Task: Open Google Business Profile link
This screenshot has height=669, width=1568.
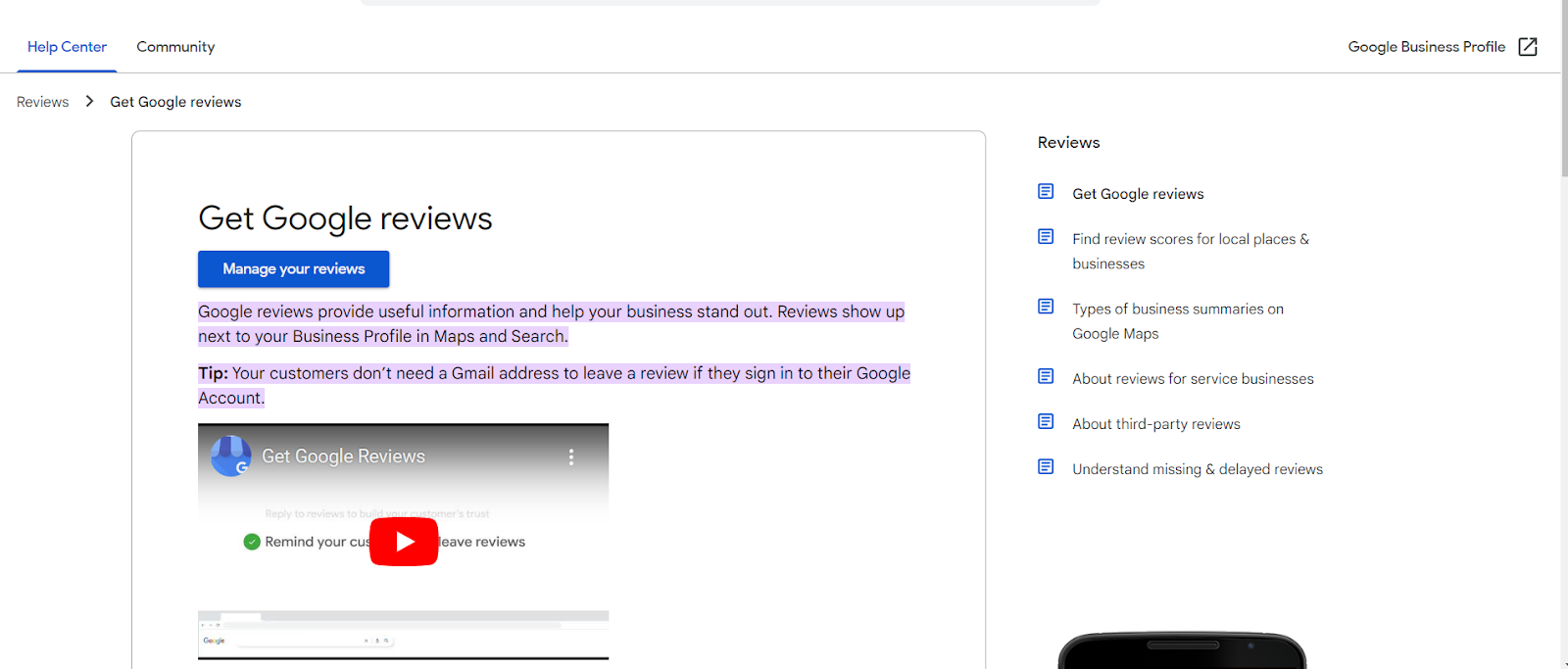Action: 1426,47
